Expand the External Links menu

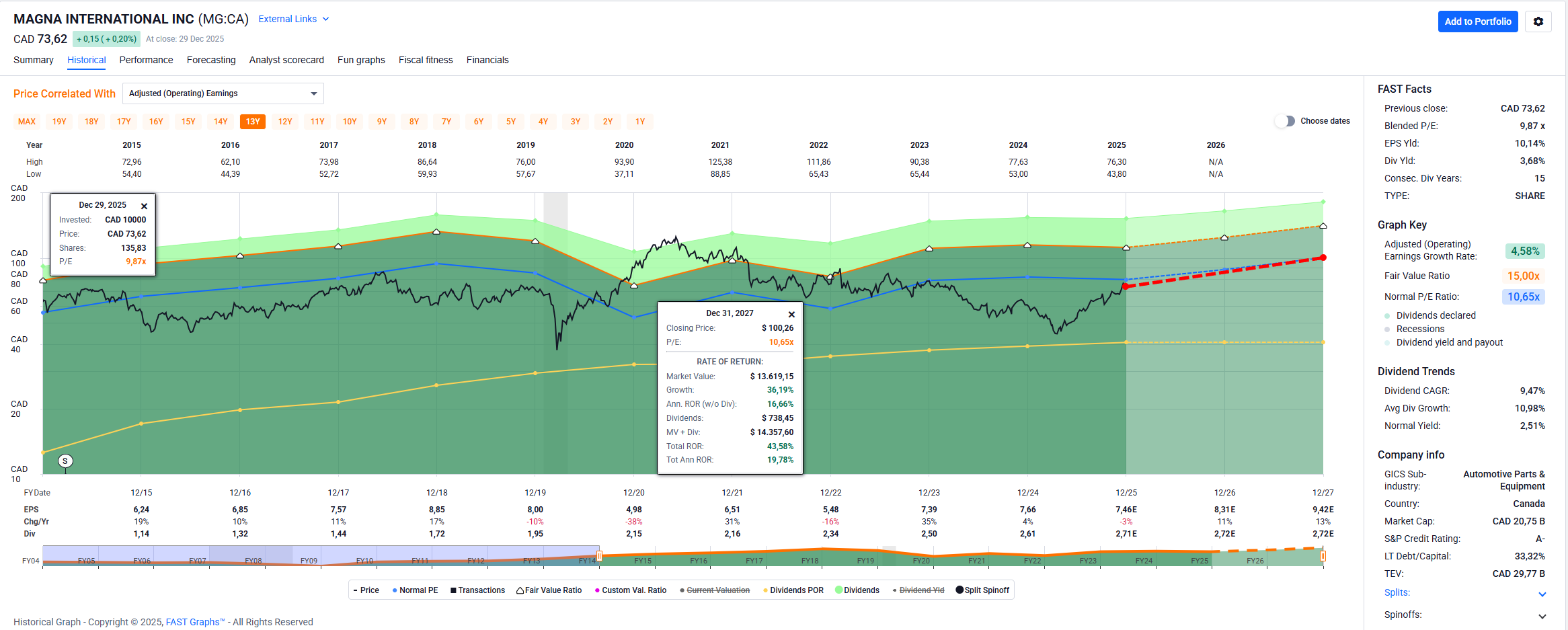293,19
